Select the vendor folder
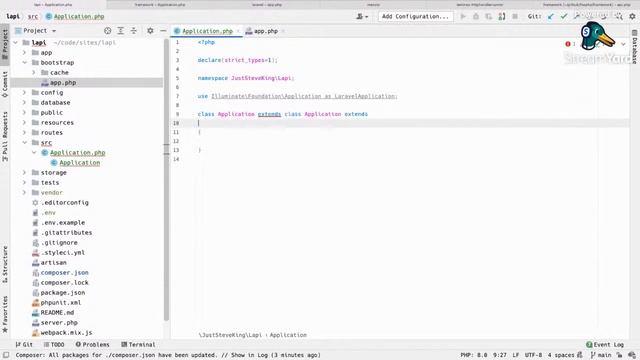The width and height of the screenshot is (640, 360). [x=51, y=193]
